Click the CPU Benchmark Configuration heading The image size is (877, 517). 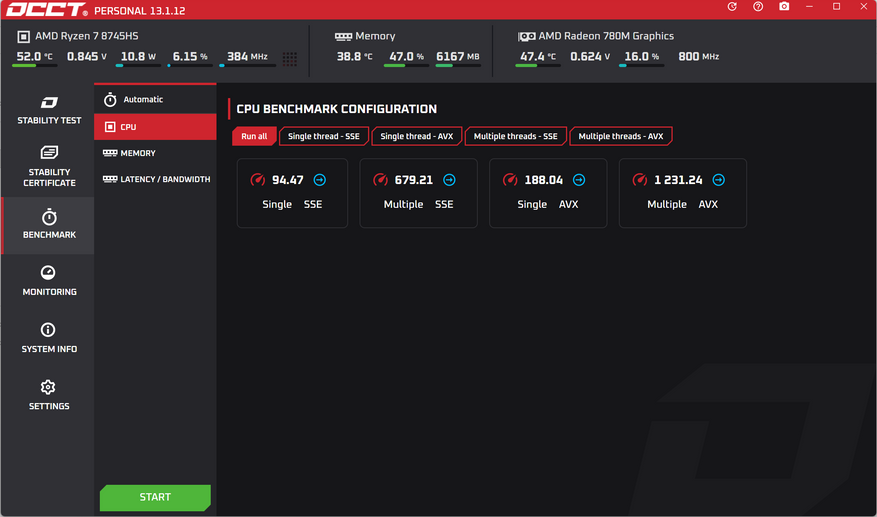pos(337,109)
